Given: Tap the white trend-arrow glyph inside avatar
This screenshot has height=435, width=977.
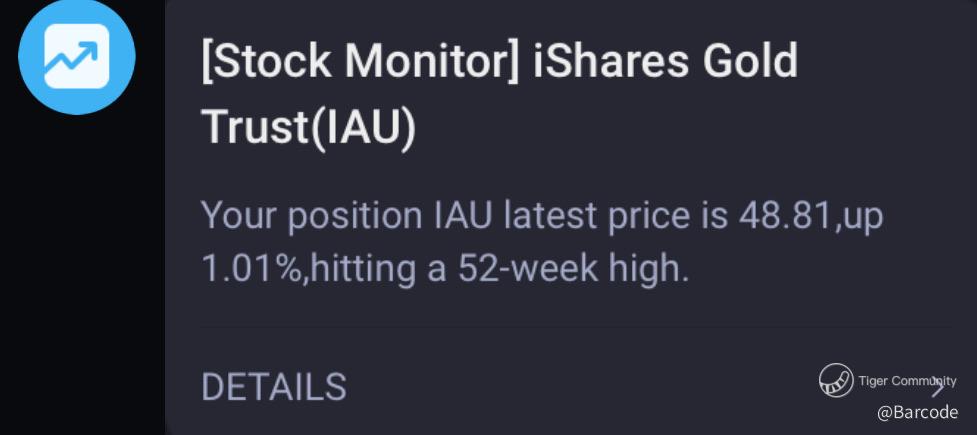Looking at the screenshot, I should click(x=77, y=57).
